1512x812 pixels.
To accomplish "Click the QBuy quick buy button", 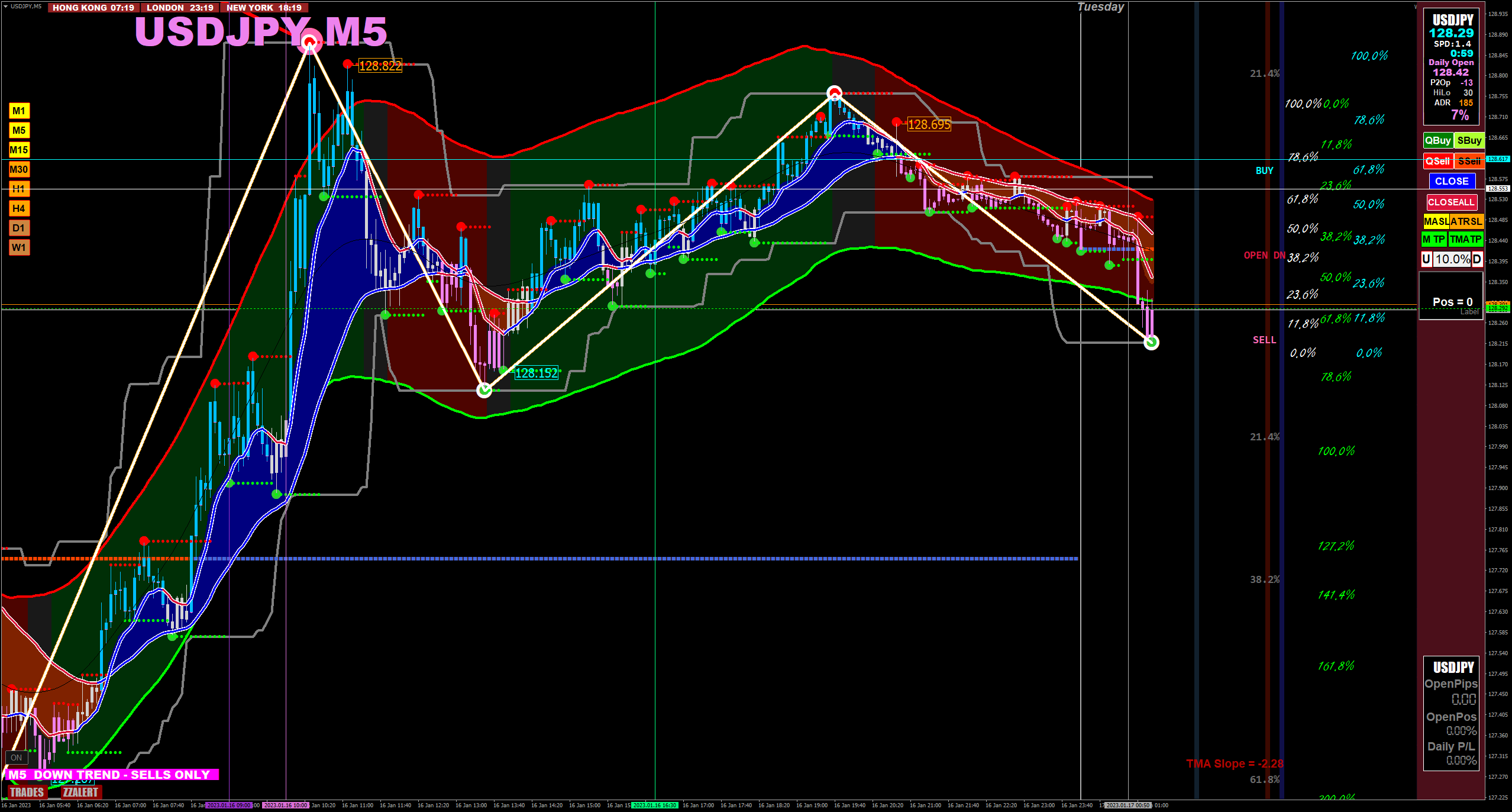I will 1437,140.
